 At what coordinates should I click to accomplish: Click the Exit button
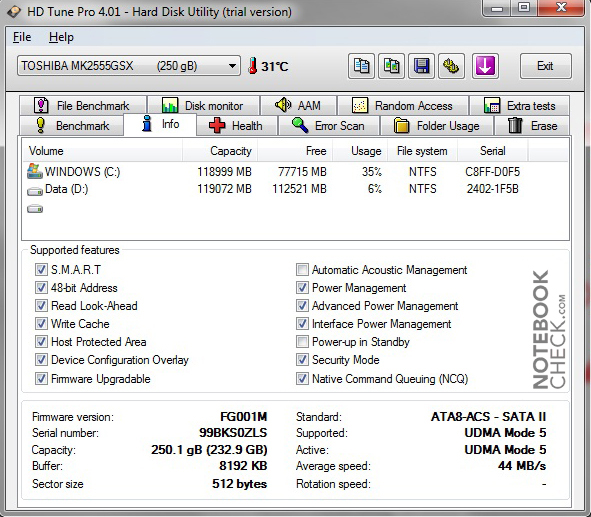[545, 66]
